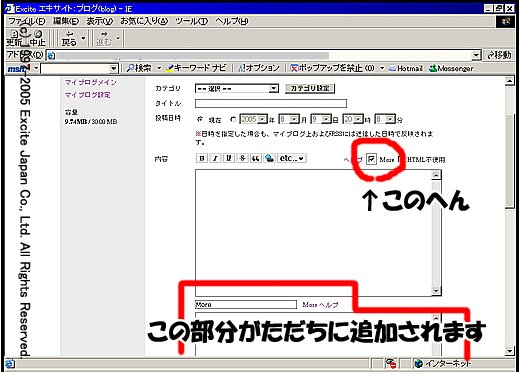The image size is (521, 374).
Task: Open the etc.. formatting dropdown
Action: [292, 158]
